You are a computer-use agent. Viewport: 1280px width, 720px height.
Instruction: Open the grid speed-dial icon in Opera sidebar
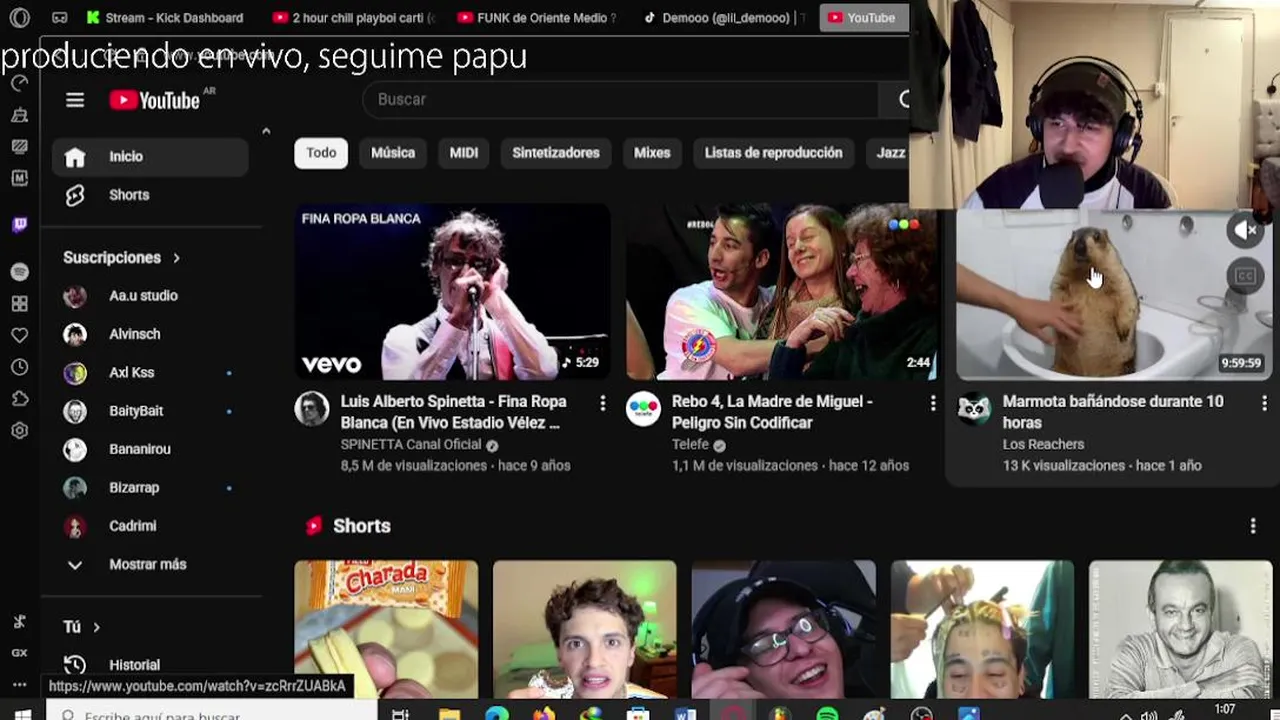coord(19,303)
